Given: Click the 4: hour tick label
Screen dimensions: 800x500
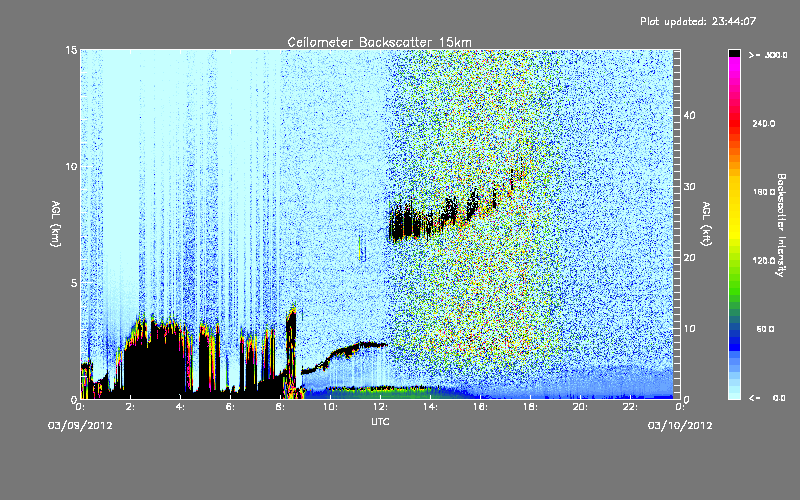Looking at the screenshot, I should [180, 407].
